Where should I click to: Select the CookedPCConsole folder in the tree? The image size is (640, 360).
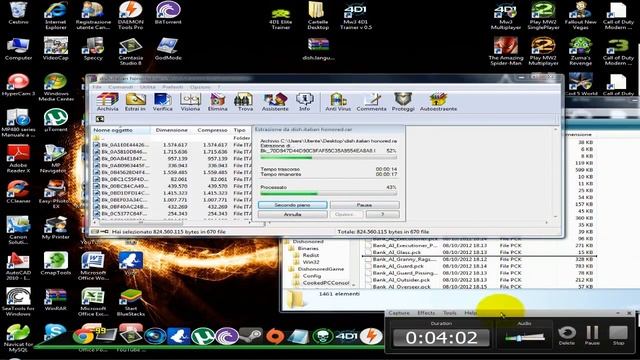pyautogui.click(x=326, y=283)
